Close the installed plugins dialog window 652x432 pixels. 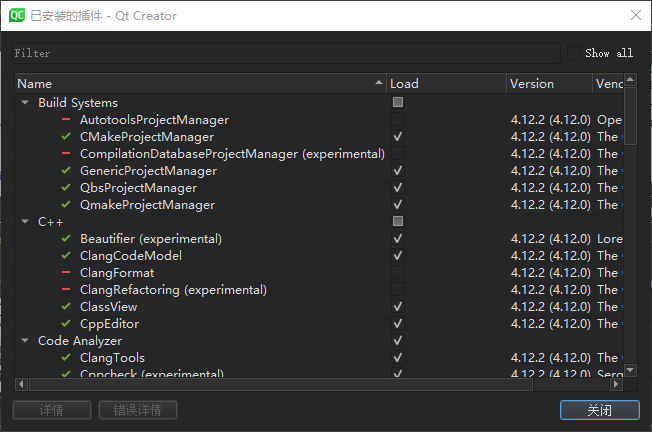tap(636, 15)
